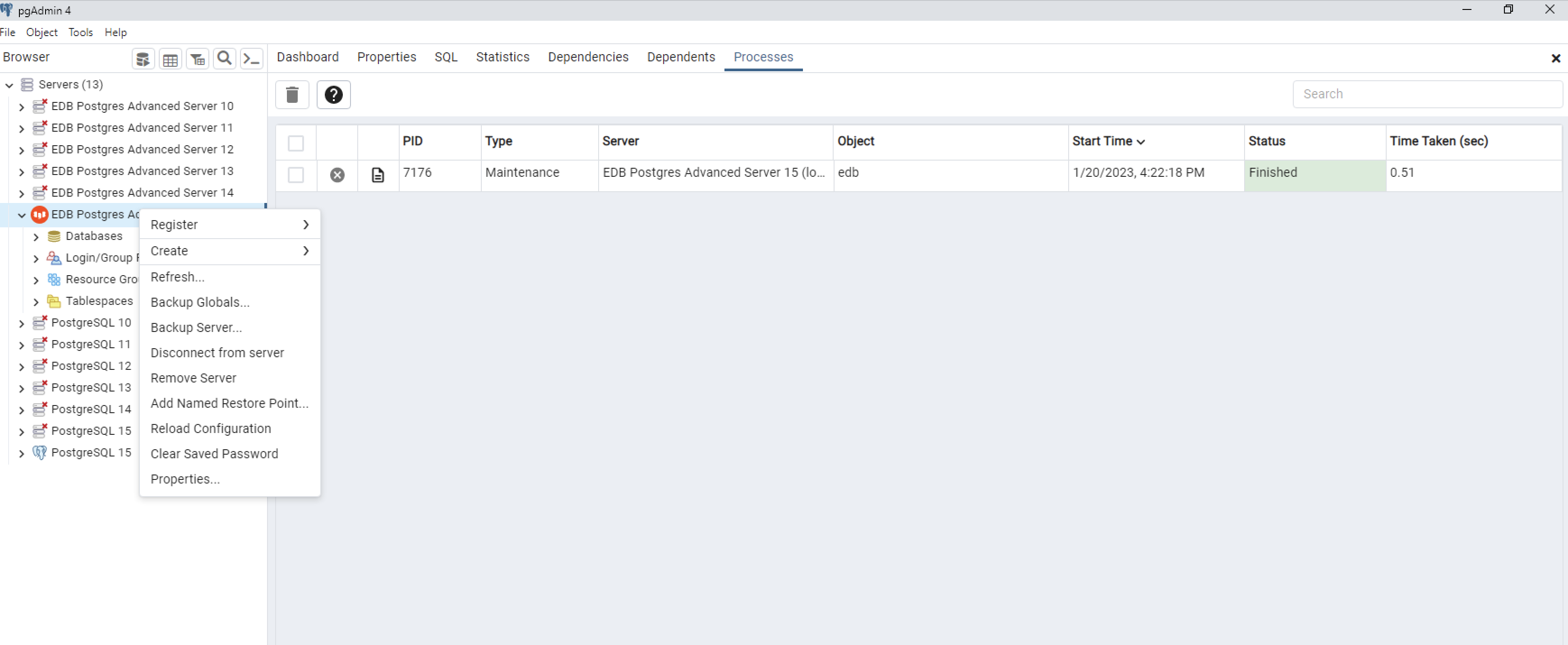Open the help question mark button
The width and height of the screenshot is (1568, 645).
click(333, 95)
